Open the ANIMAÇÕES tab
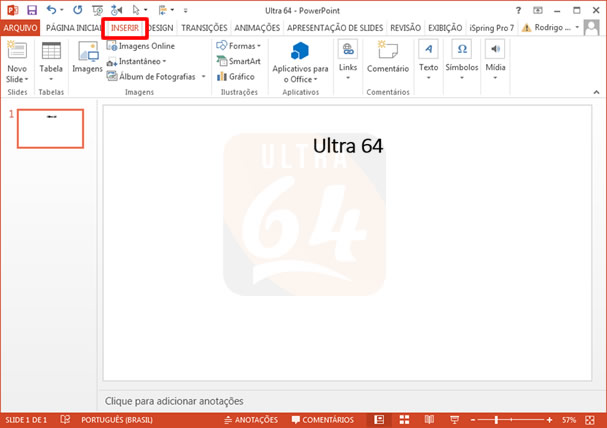The image size is (607, 428). (257, 28)
